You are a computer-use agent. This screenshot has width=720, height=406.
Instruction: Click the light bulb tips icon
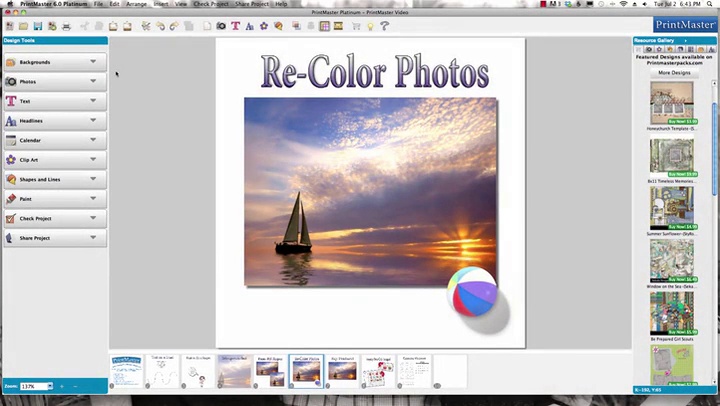click(x=370, y=26)
